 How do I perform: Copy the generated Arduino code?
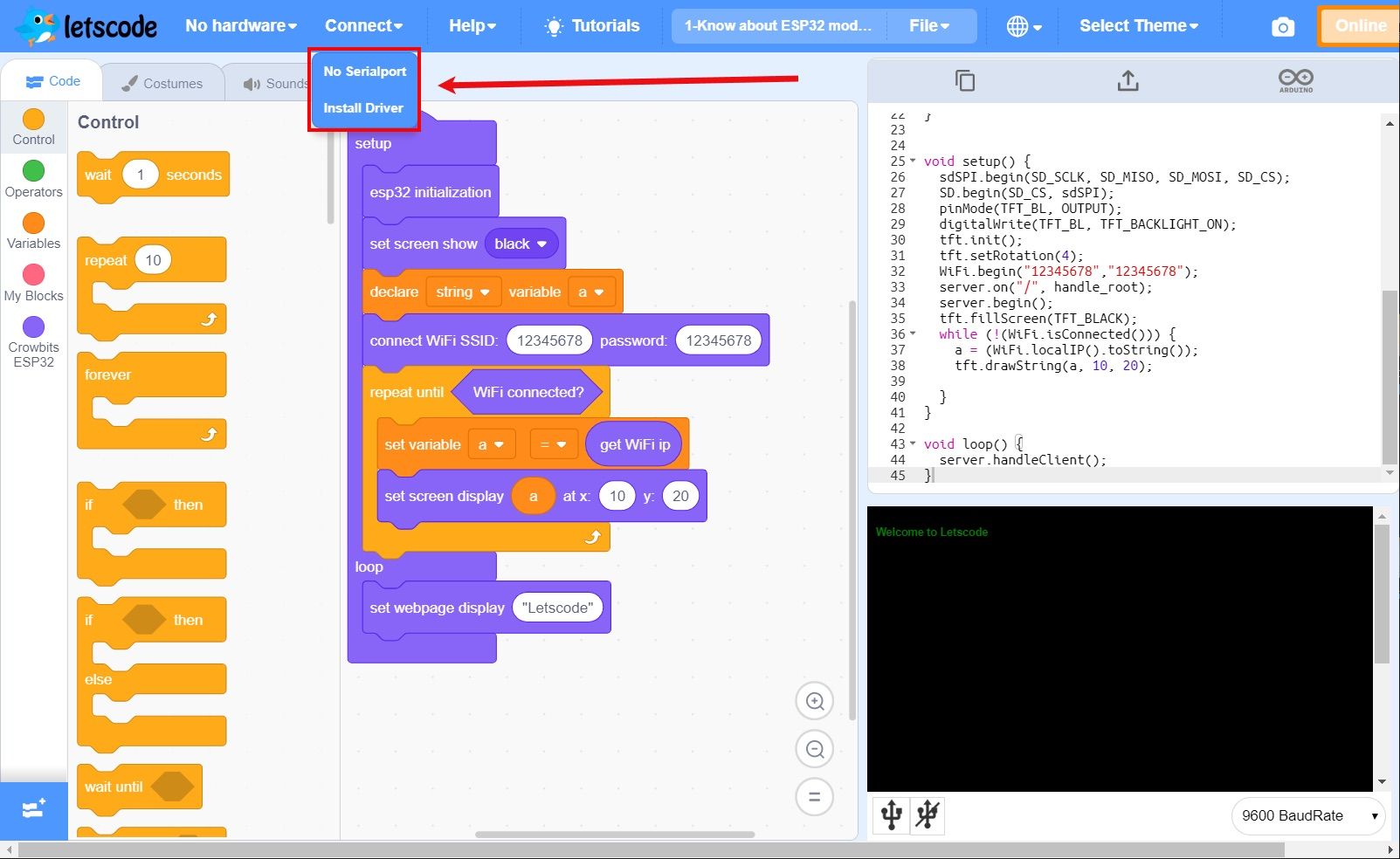point(964,79)
